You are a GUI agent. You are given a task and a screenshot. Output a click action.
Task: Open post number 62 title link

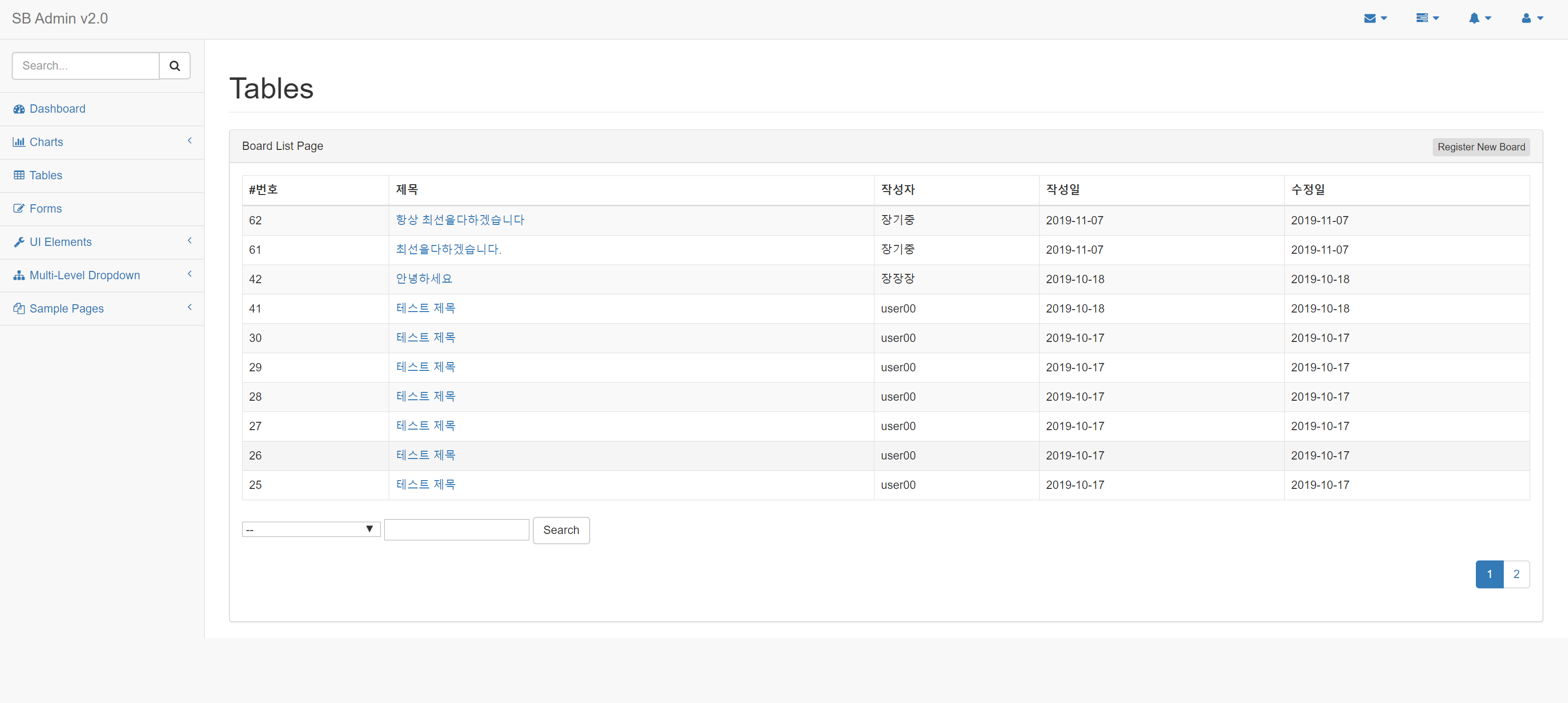460,220
